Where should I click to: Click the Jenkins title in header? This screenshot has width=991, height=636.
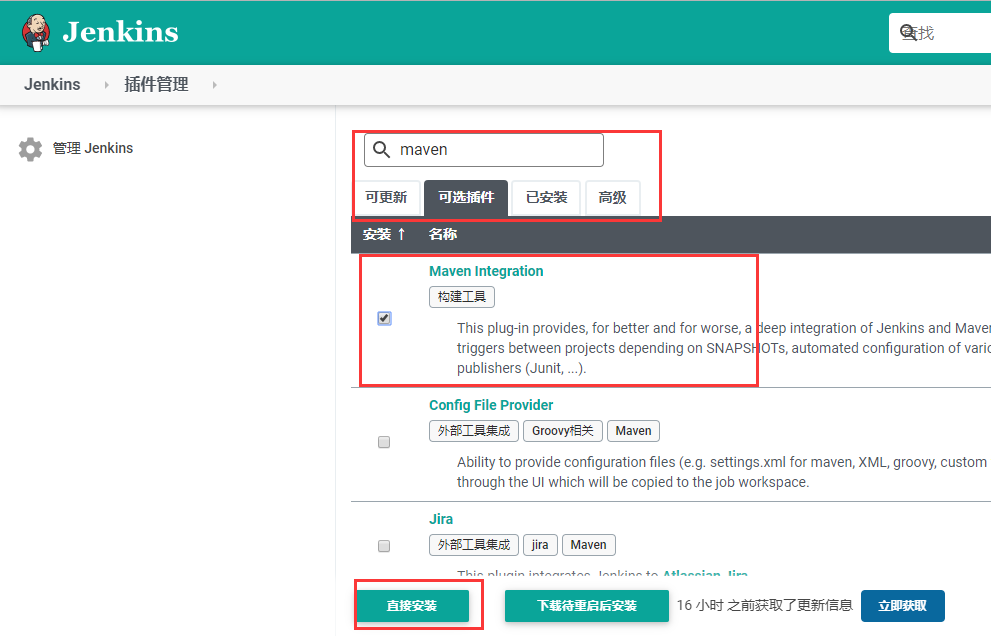(x=120, y=32)
